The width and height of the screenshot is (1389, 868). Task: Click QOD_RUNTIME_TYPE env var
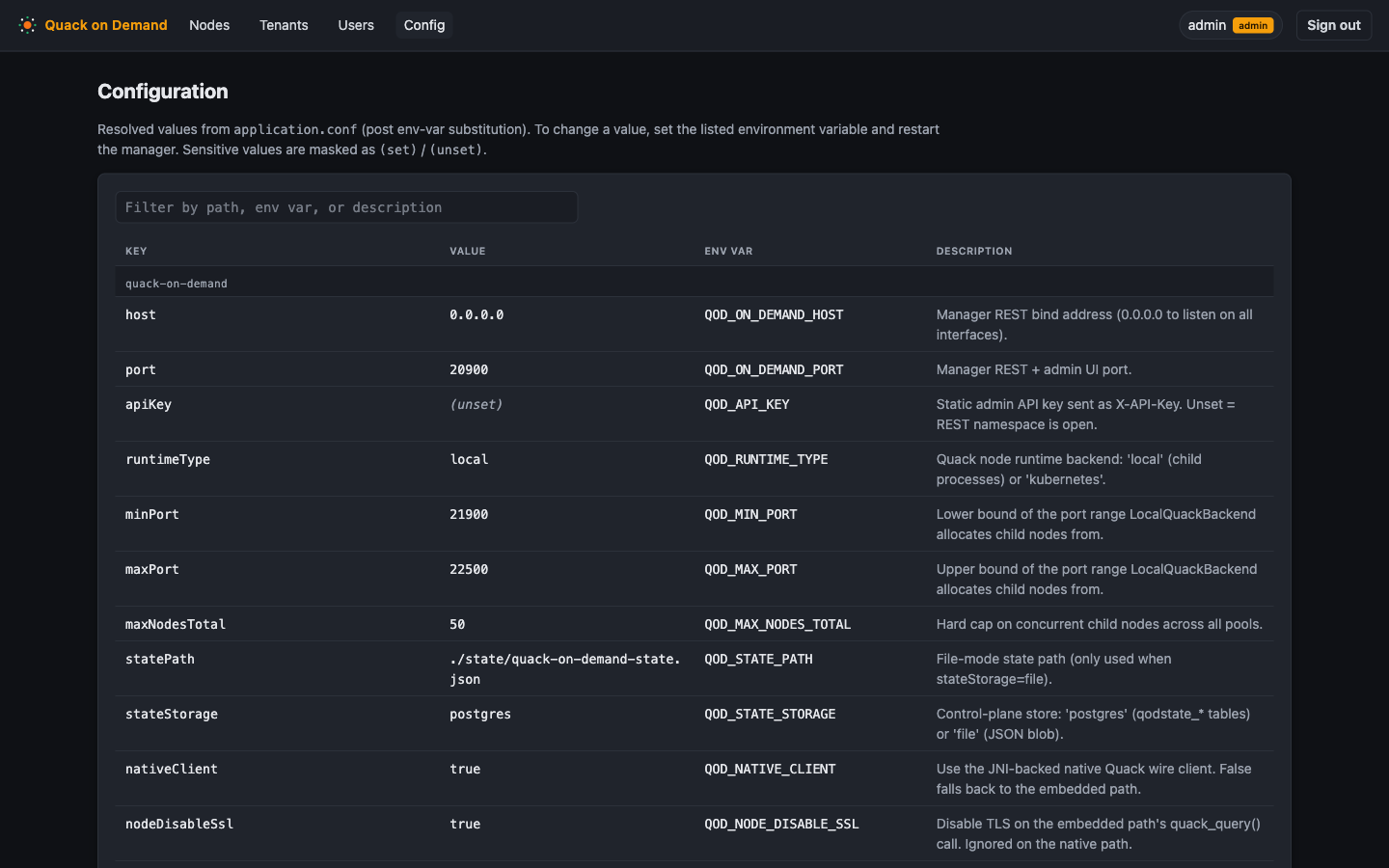pyautogui.click(x=766, y=459)
